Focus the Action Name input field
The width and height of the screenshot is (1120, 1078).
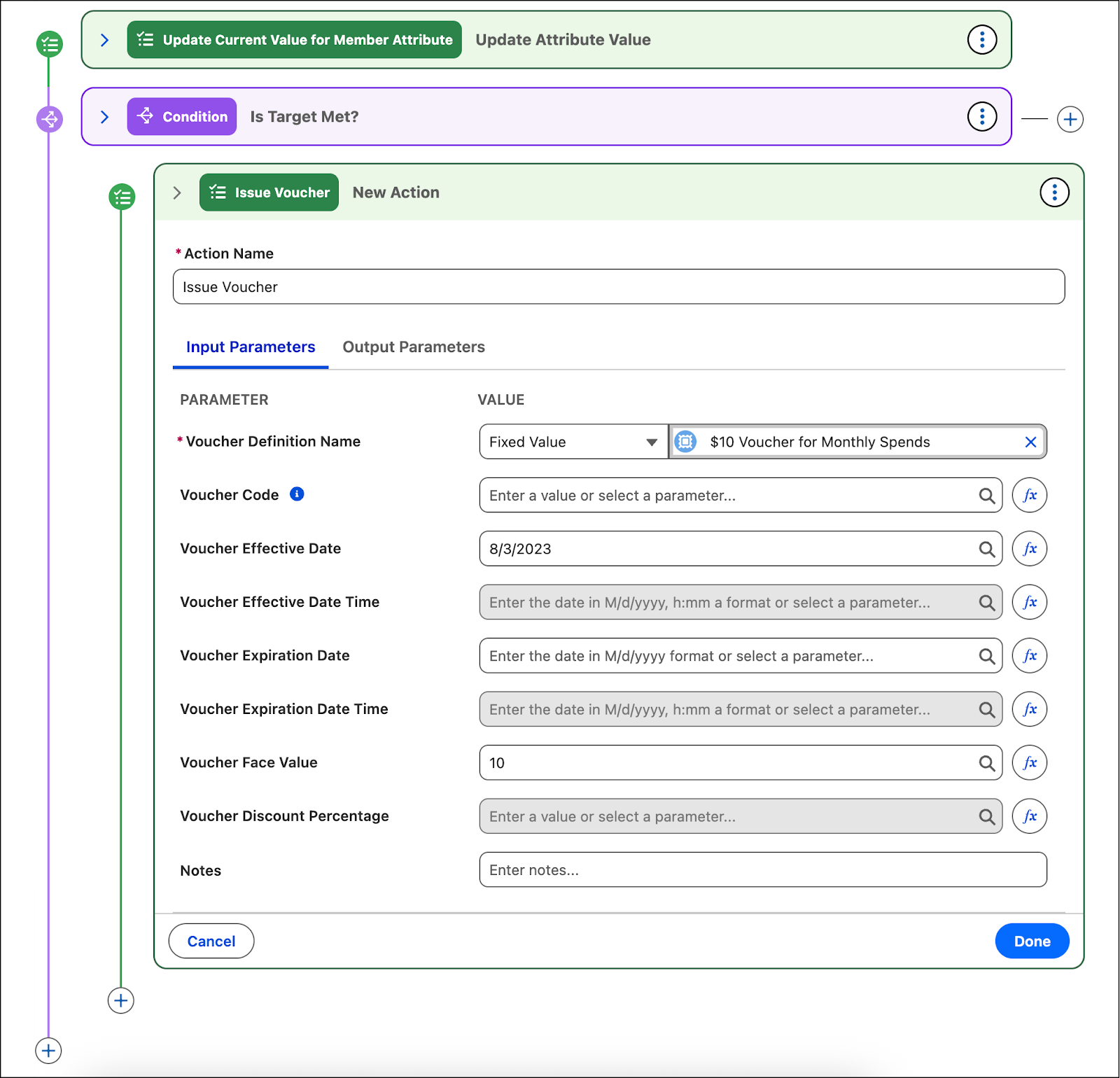coord(619,287)
